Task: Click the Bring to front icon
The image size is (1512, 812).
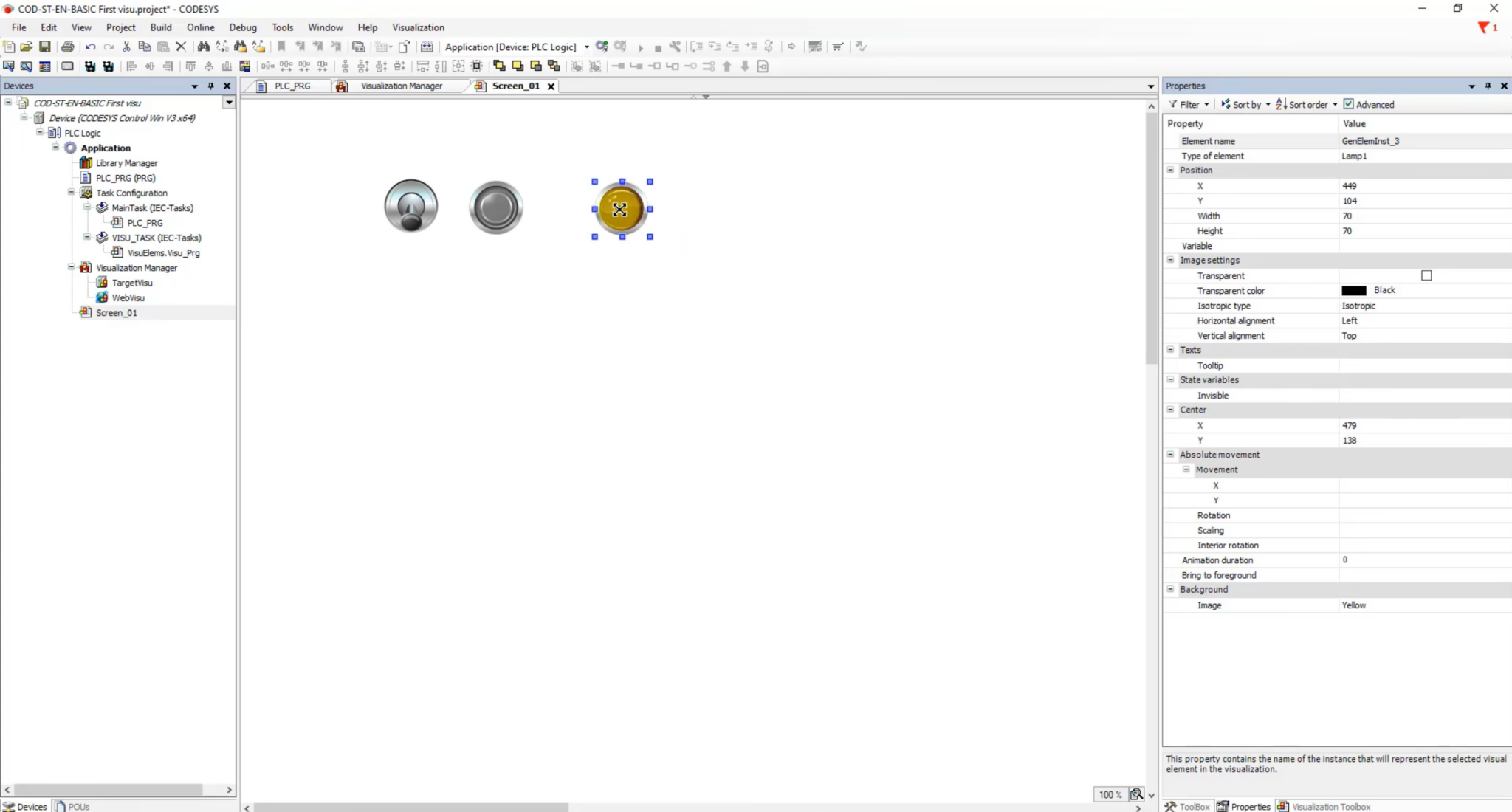Action: (x=500, y=66)
